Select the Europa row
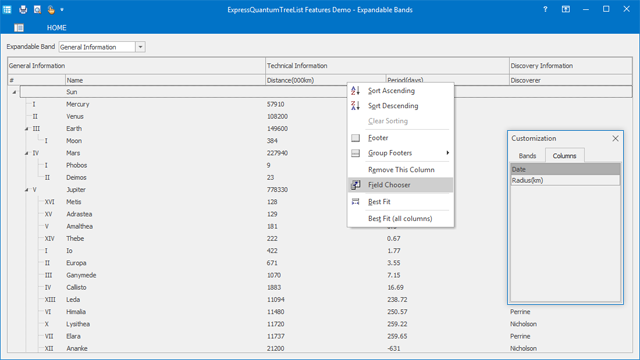This screenshot has height=360, width=640. click(x=320, y=263)
